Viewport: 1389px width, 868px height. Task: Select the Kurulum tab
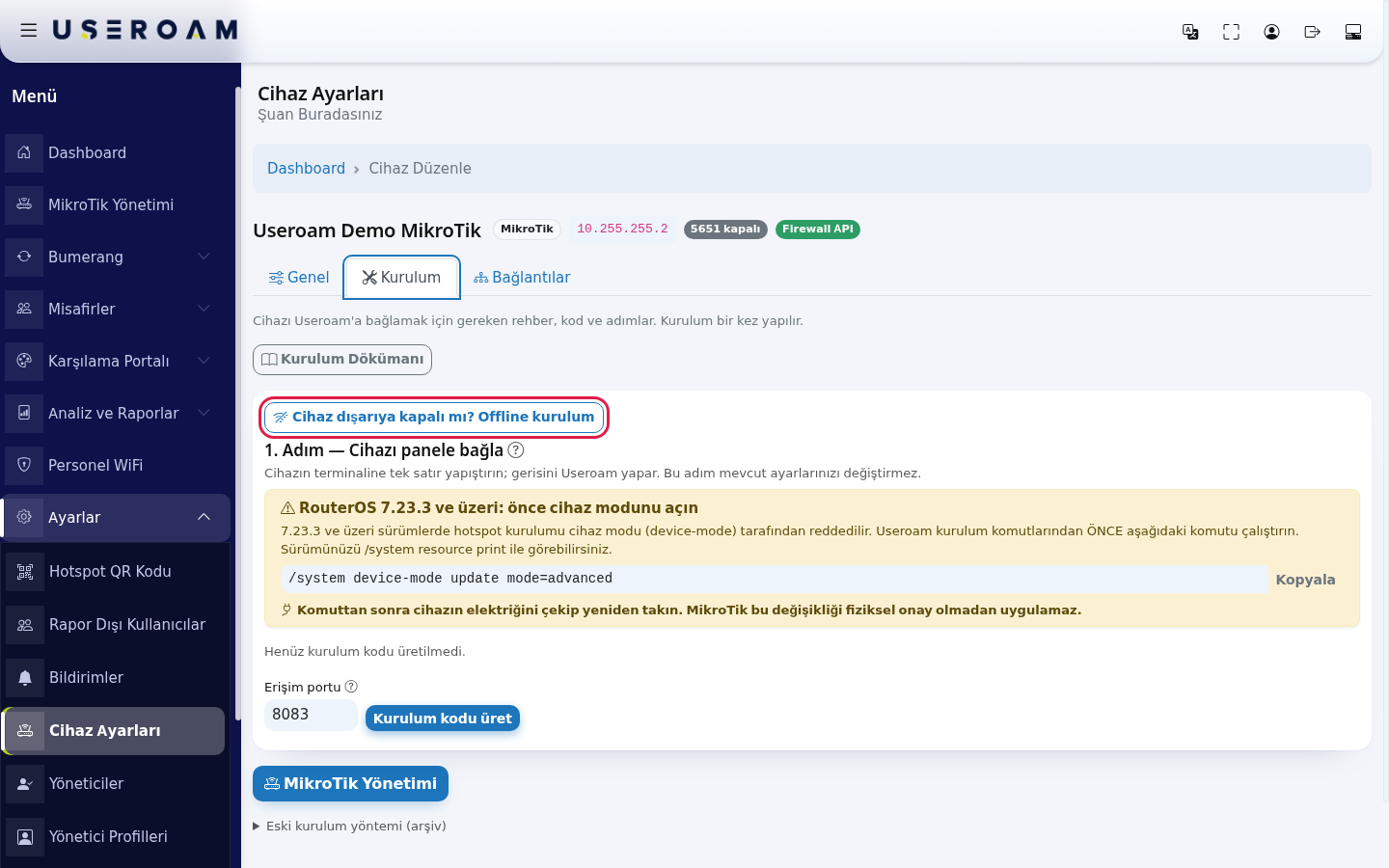tap(401, 278)
